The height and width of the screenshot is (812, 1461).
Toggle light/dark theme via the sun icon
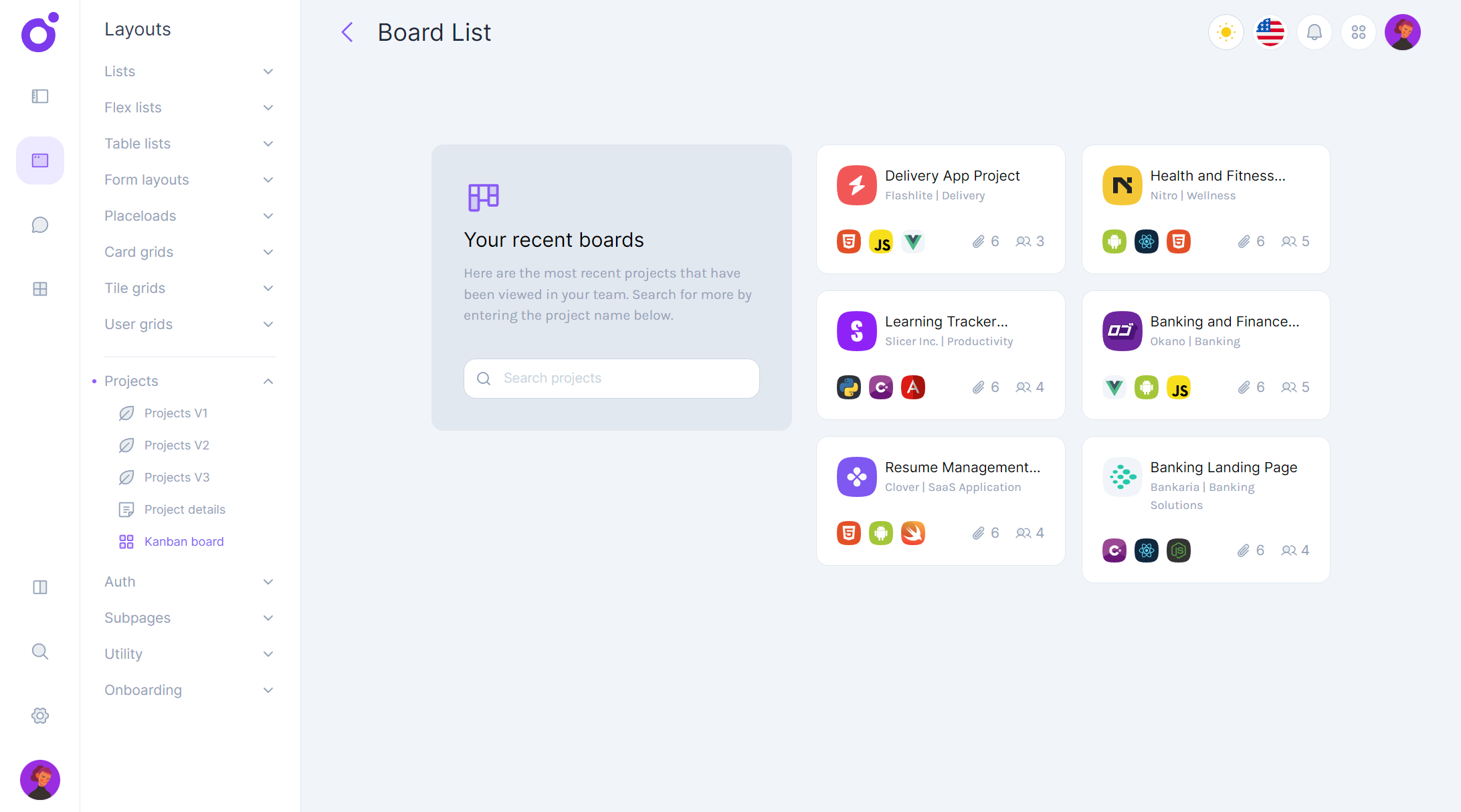[x=1226, y=31]
